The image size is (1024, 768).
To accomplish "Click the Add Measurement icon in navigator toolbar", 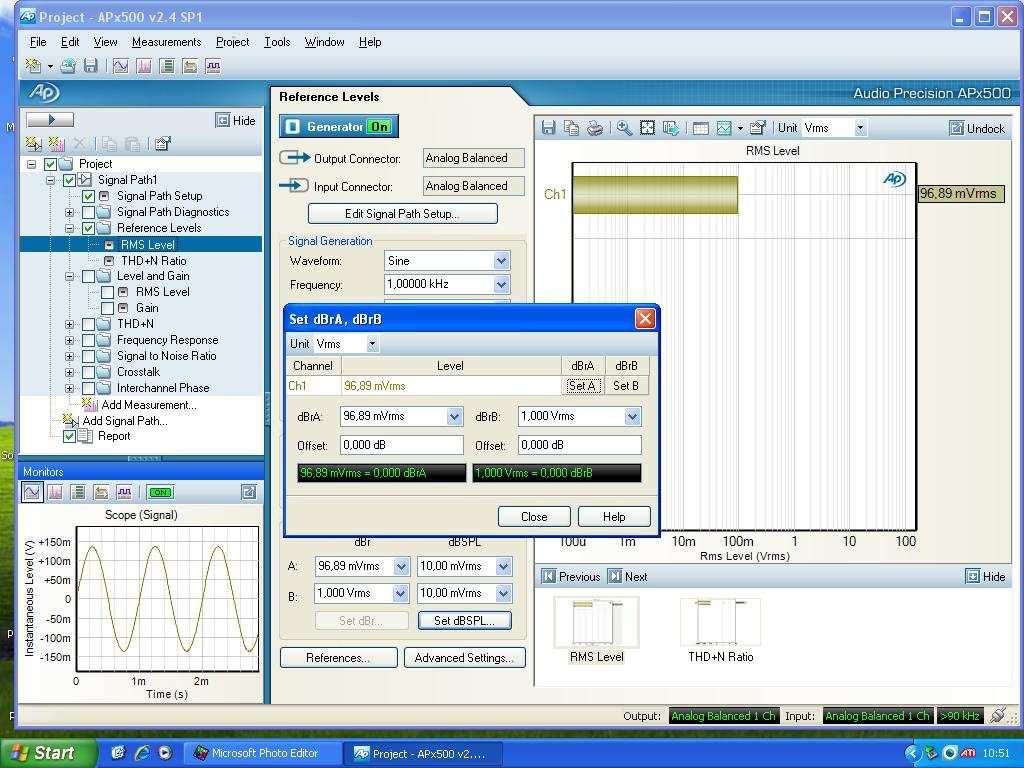I will click(56, 143).
